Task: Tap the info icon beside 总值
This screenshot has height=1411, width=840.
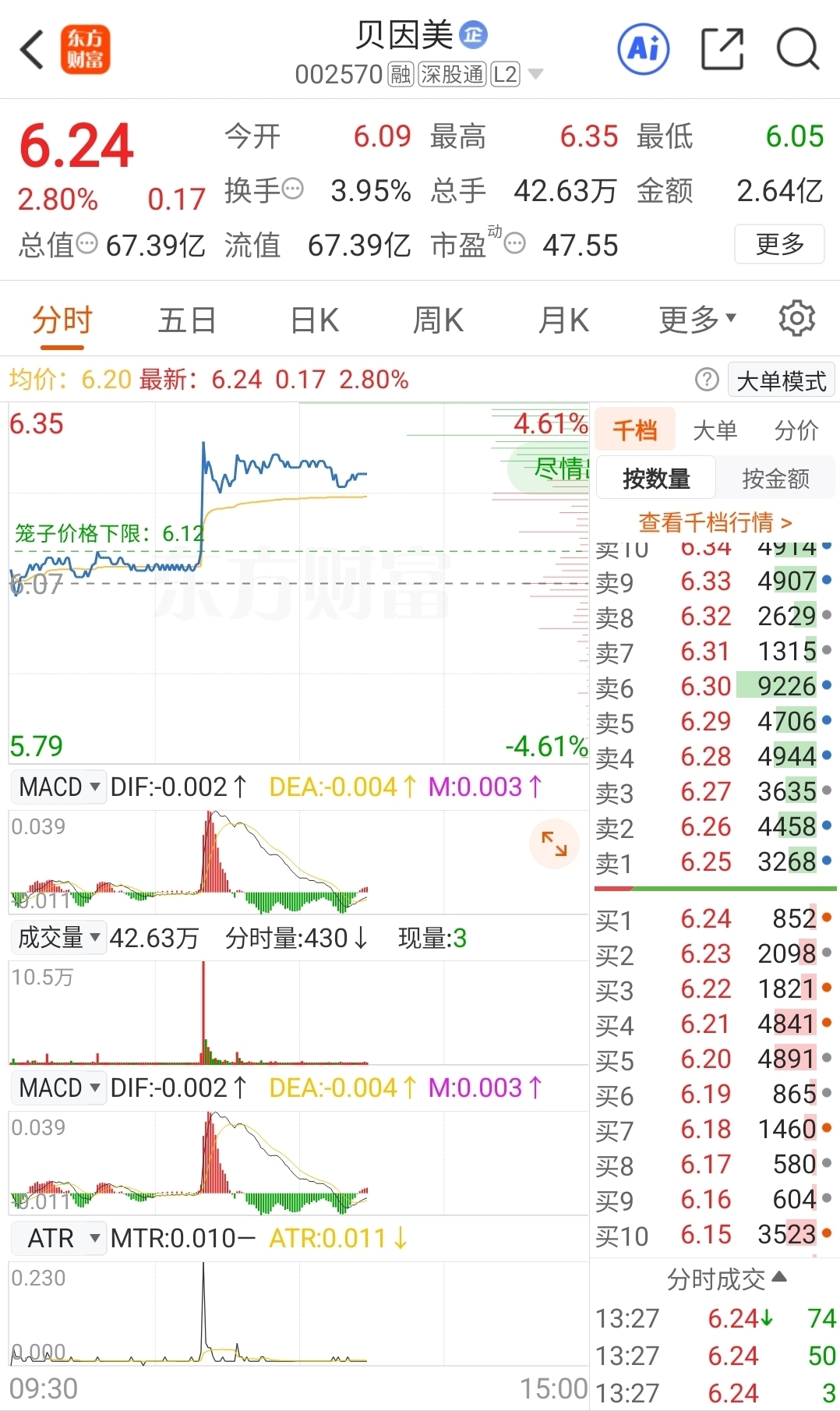Action: click(x=86, y=244)
